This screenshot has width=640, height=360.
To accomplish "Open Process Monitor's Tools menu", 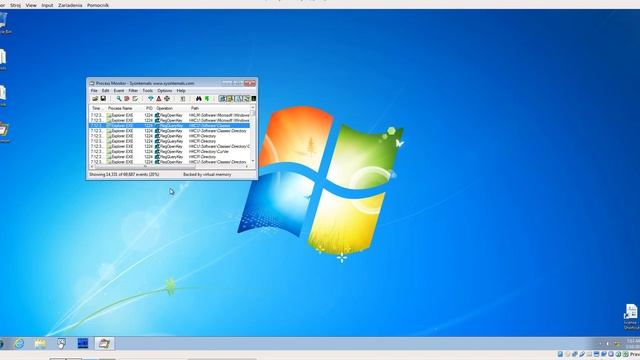I will [x=147, y=91].
